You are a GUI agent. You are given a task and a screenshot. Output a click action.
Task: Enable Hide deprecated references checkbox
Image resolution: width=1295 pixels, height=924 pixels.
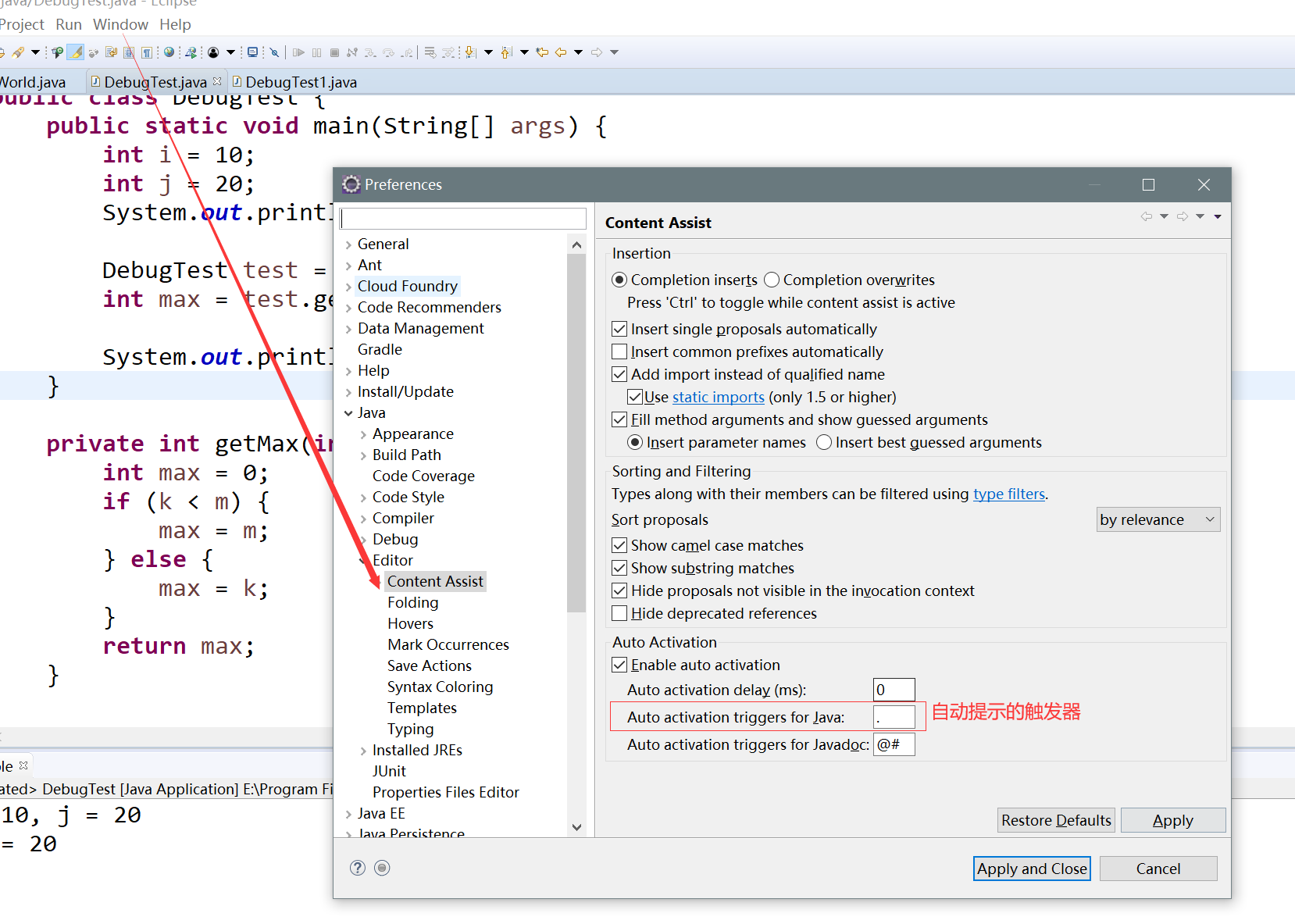tap(619, 613)
